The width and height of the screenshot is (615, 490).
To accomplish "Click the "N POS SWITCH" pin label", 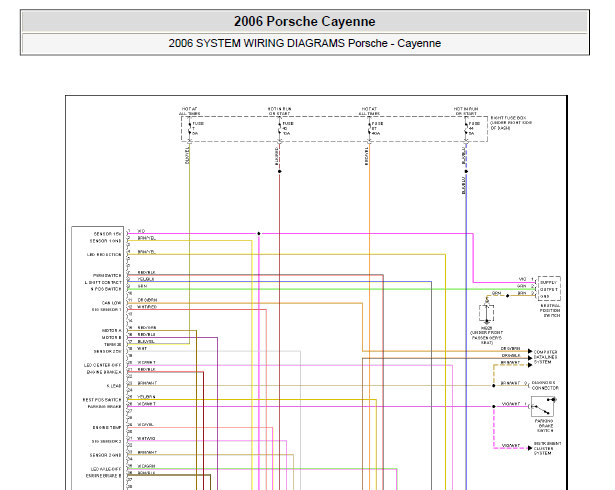I will [106, 289].
